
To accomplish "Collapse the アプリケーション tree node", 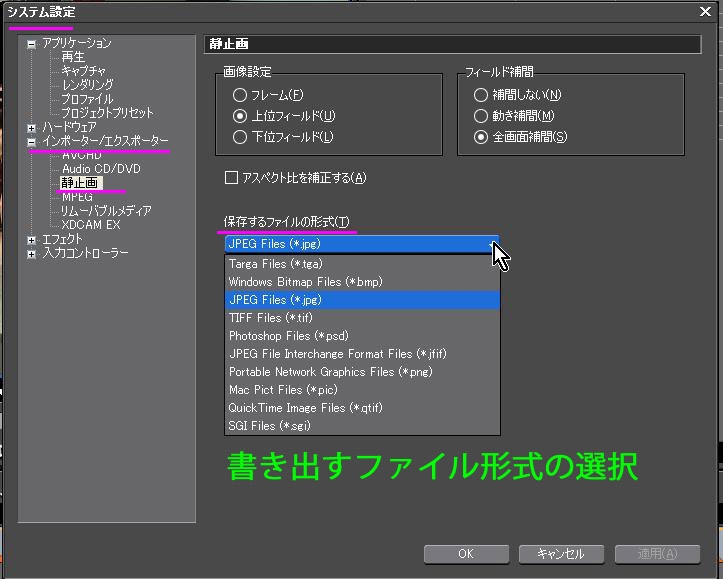I will 32,44.
